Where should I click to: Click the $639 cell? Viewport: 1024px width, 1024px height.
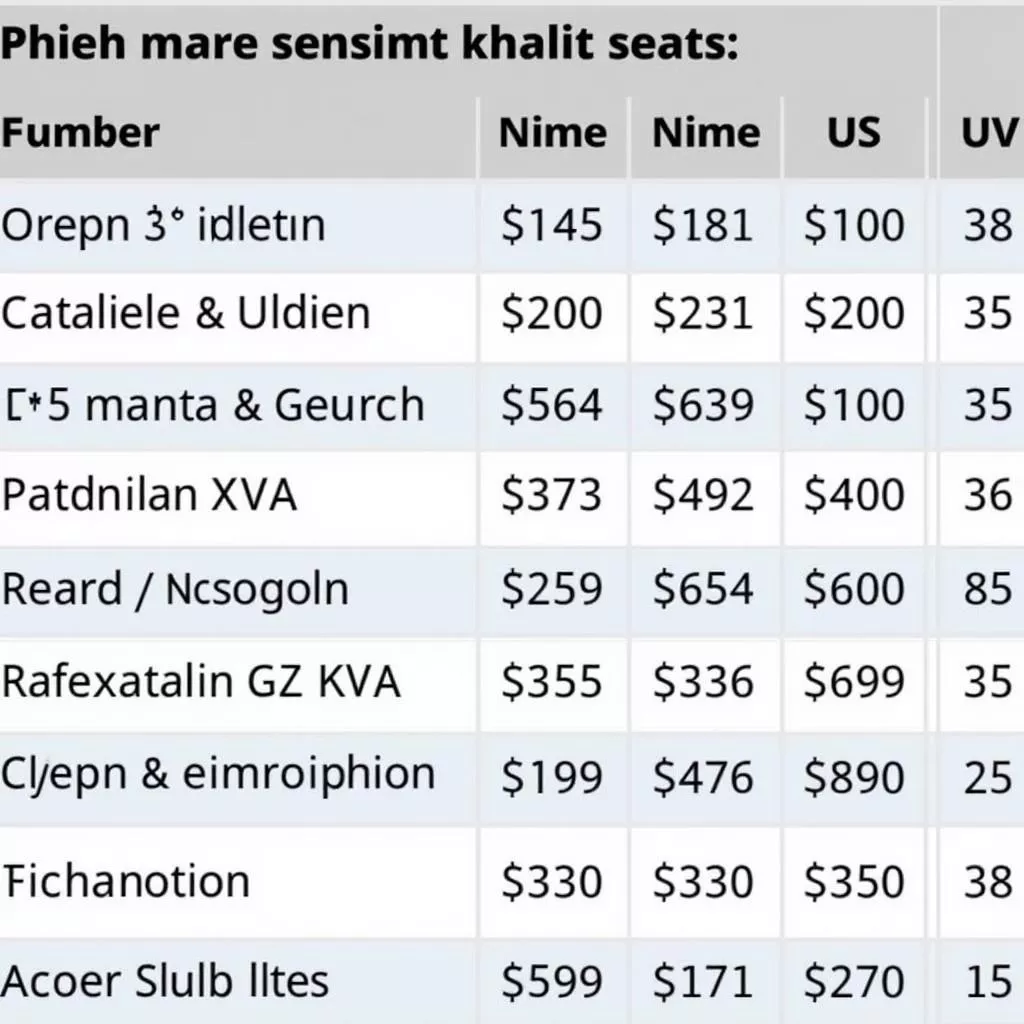703,405
